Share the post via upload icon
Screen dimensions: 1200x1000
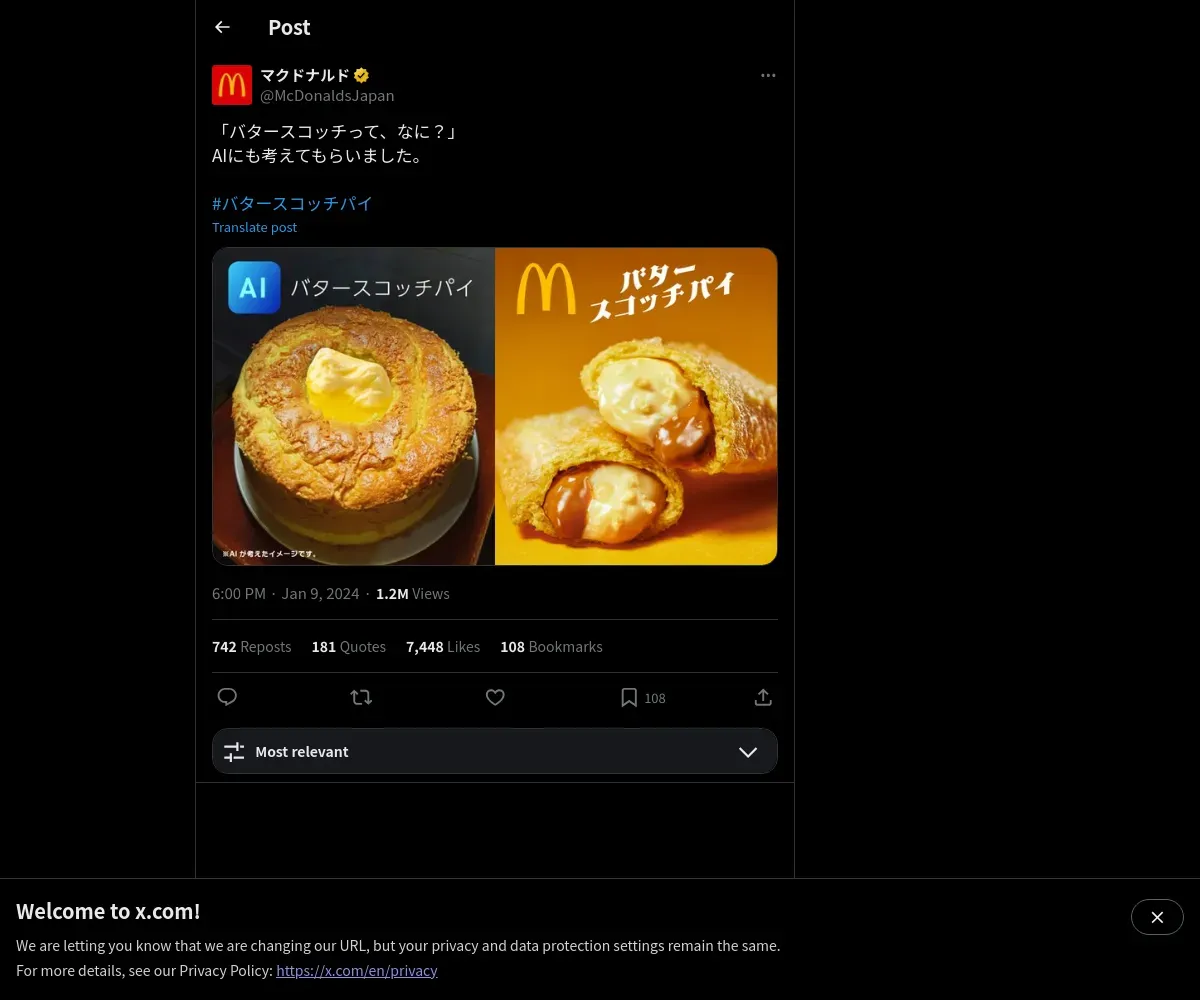(x=762, y=697)
